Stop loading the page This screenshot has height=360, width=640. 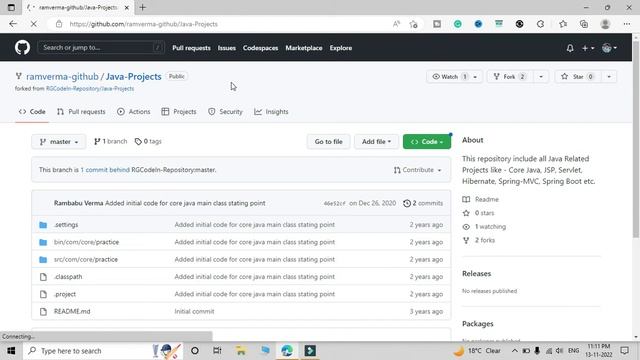[33, 24]
